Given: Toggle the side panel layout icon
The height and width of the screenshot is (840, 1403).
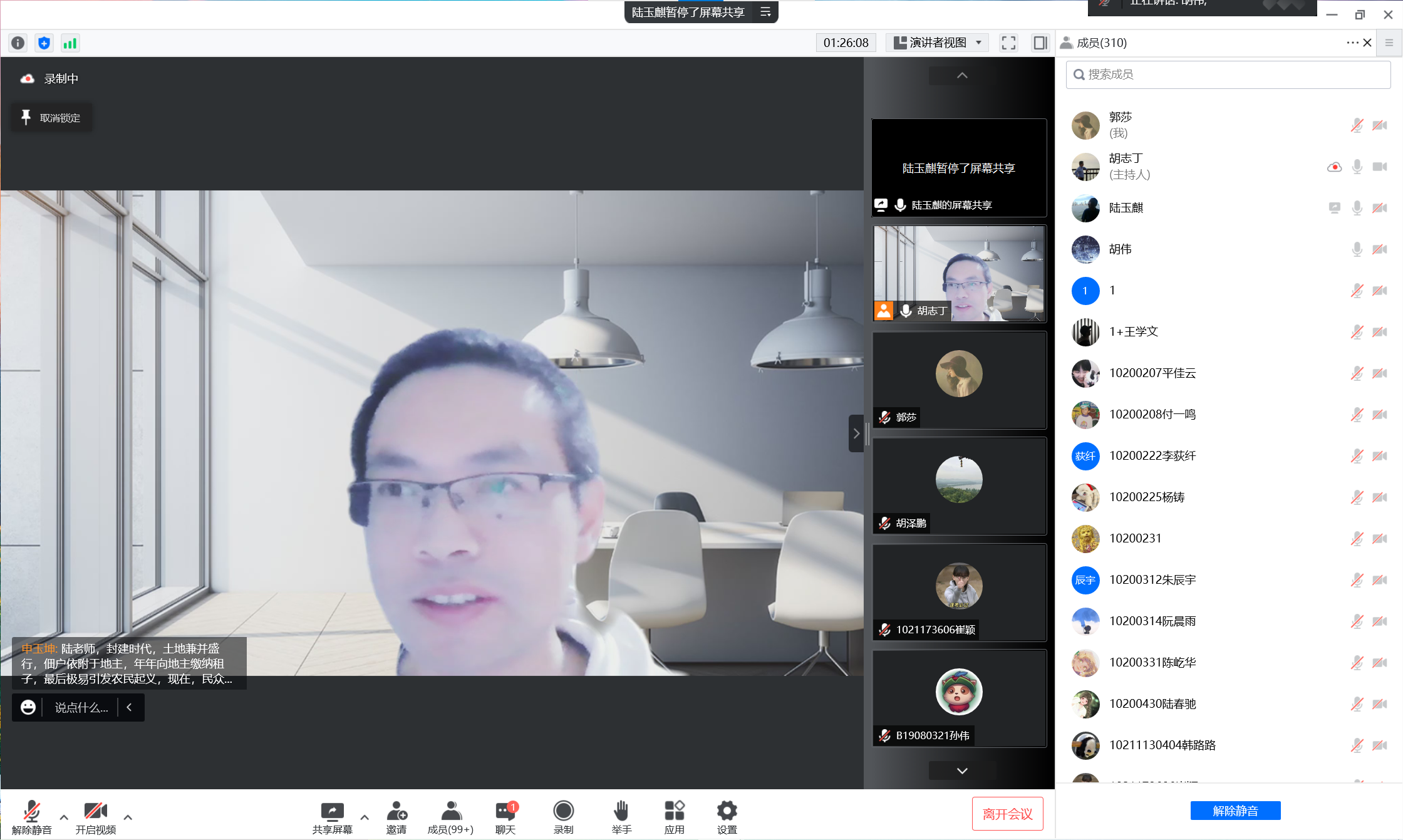Looking at the screenshot, I should point(1040,43).
